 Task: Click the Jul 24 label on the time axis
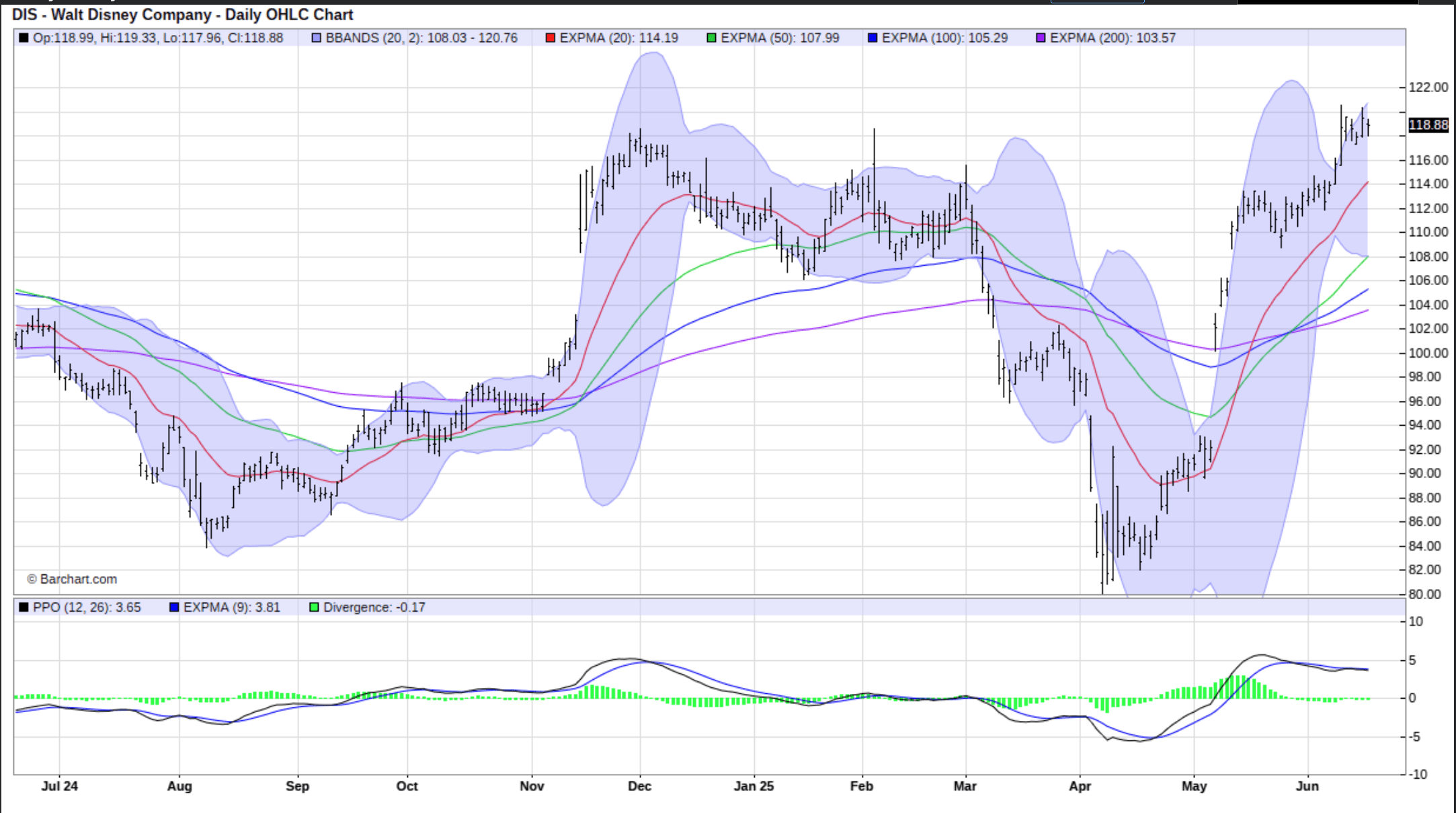tap(59, 786)
